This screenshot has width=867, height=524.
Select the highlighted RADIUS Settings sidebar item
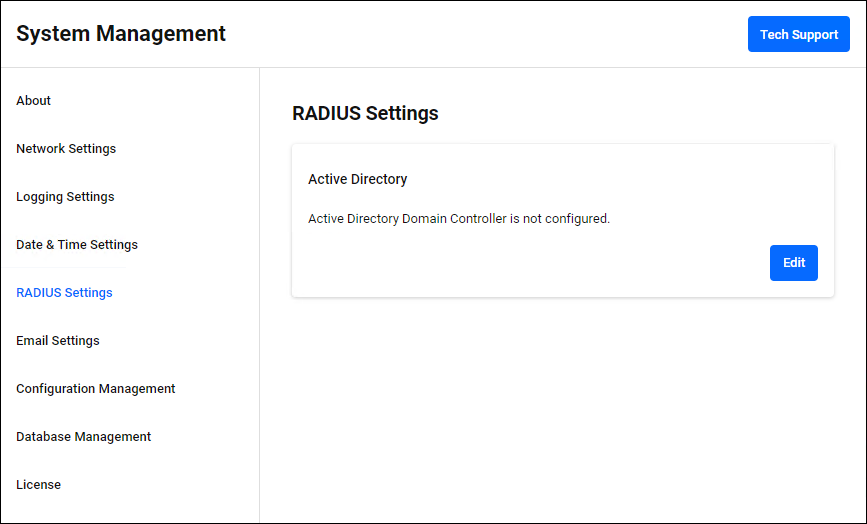tap(64, 293)
